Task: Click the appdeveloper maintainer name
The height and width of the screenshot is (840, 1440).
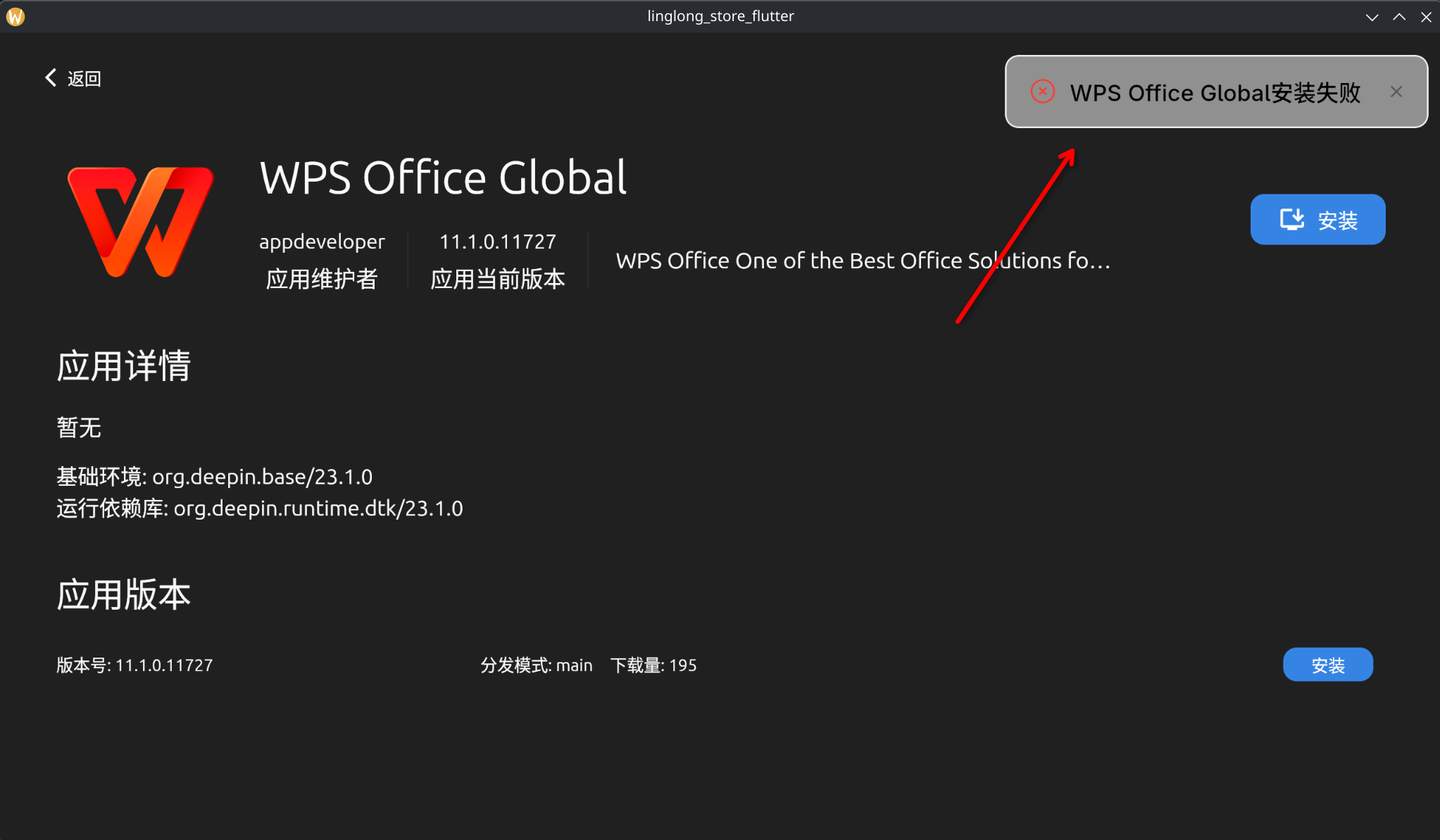Action: tap(322, 242)
